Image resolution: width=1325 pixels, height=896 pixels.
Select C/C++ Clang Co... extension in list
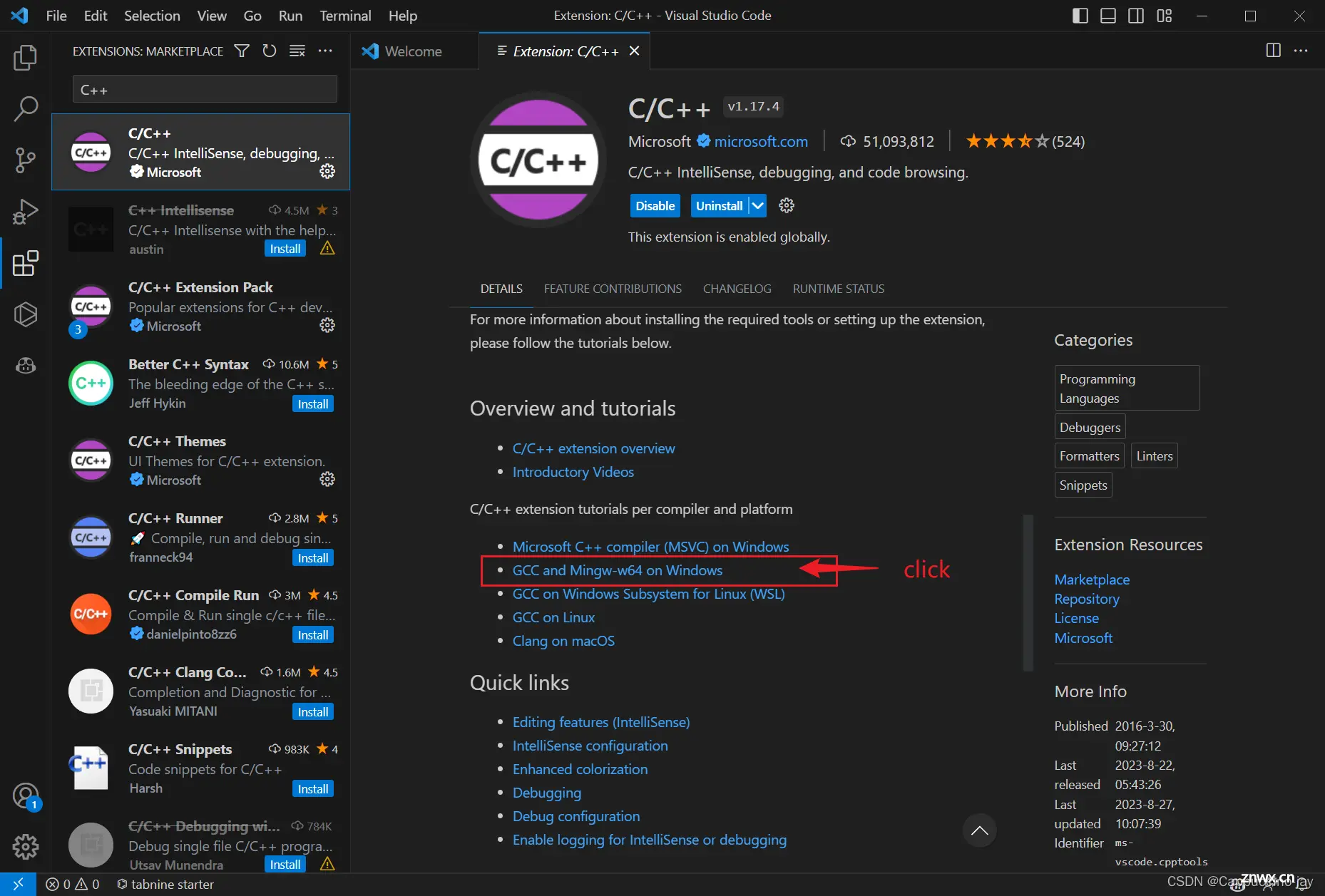tap(201, 691)
